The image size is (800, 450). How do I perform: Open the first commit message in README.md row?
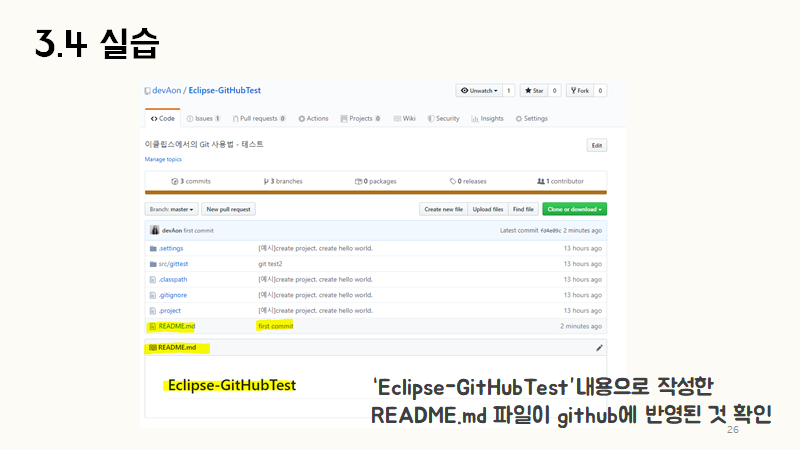click(x=276, y=326)
